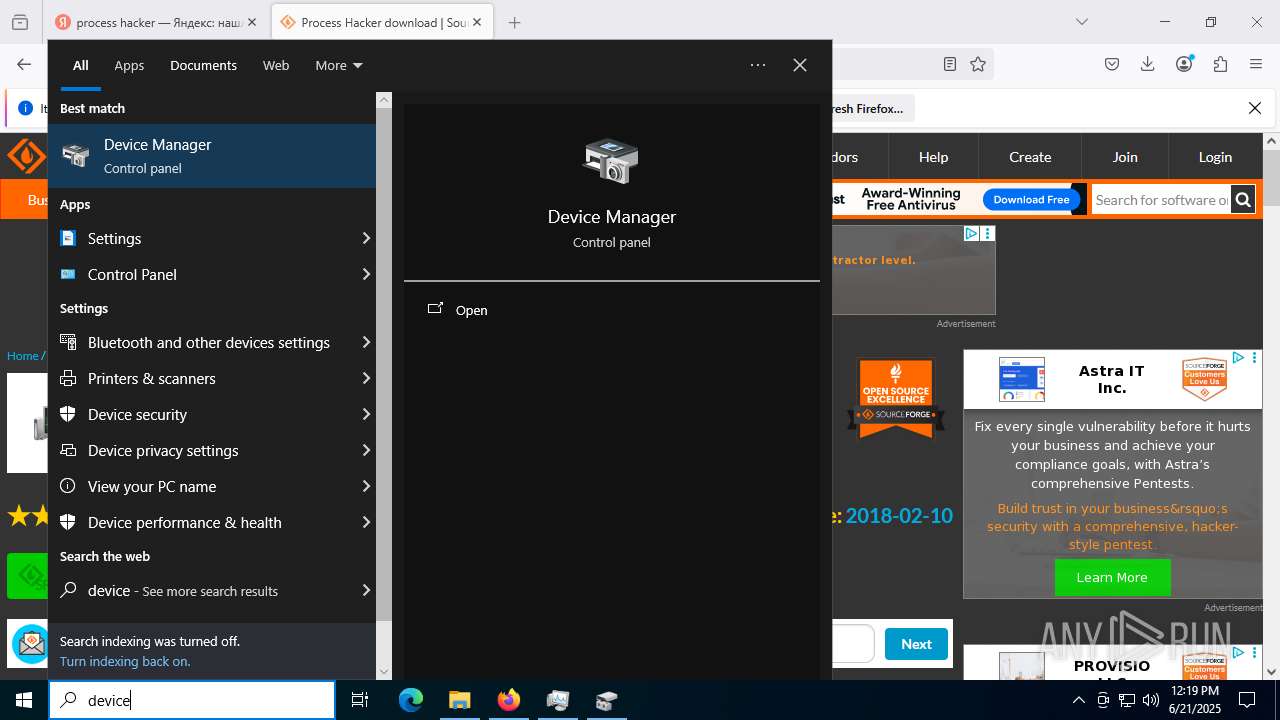Dismiss Firefox notification bar close button
The image size is (1280, 720).
point(1255,108)
